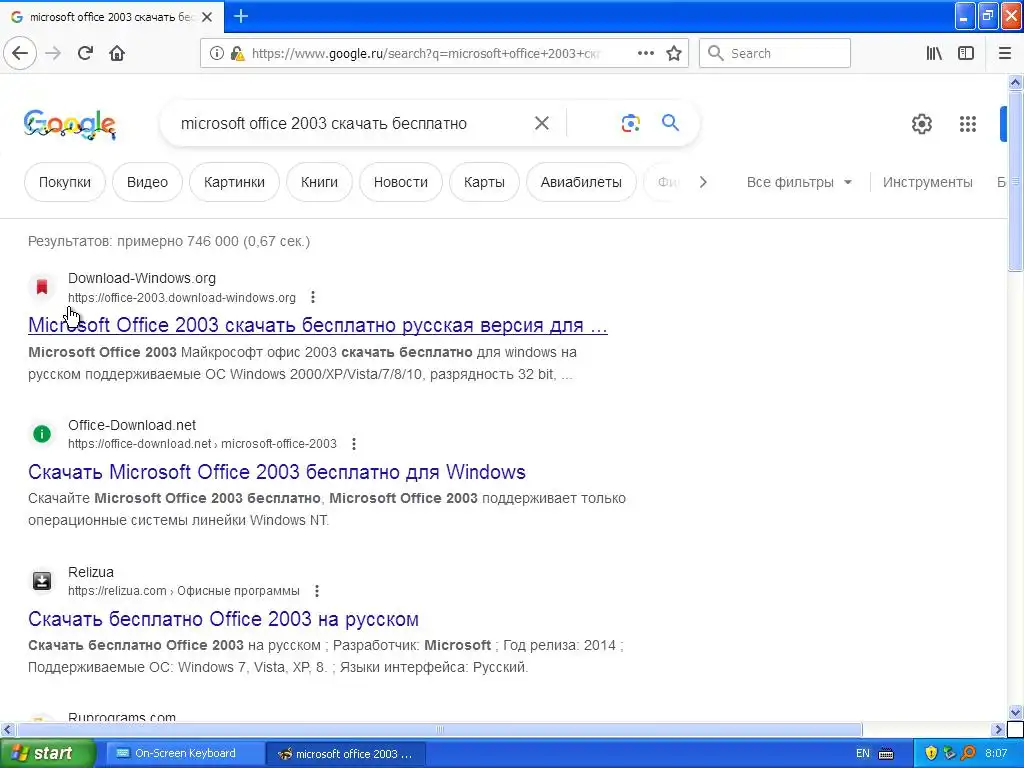Close the microsoft office 2003 tab
This screenshot has height=768, width=1024.
coord(207,17)
